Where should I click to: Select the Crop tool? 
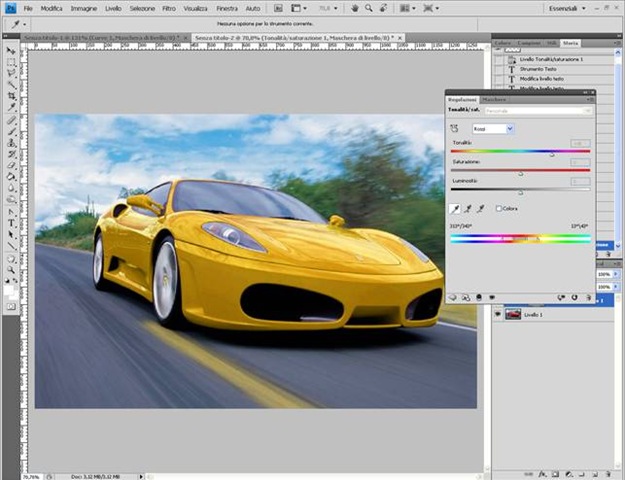click(x=11, y=96)
